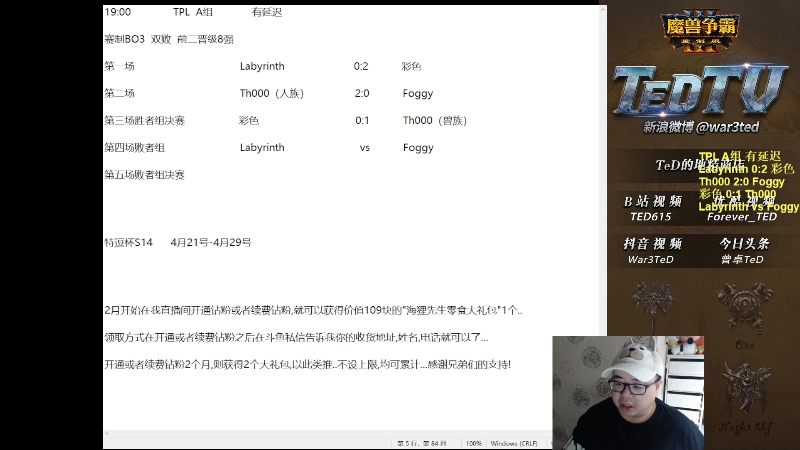Click the Windows (CRLF) status bar entry
The width and height of the screenshot is (800, 450).
[x=513, y=443]
